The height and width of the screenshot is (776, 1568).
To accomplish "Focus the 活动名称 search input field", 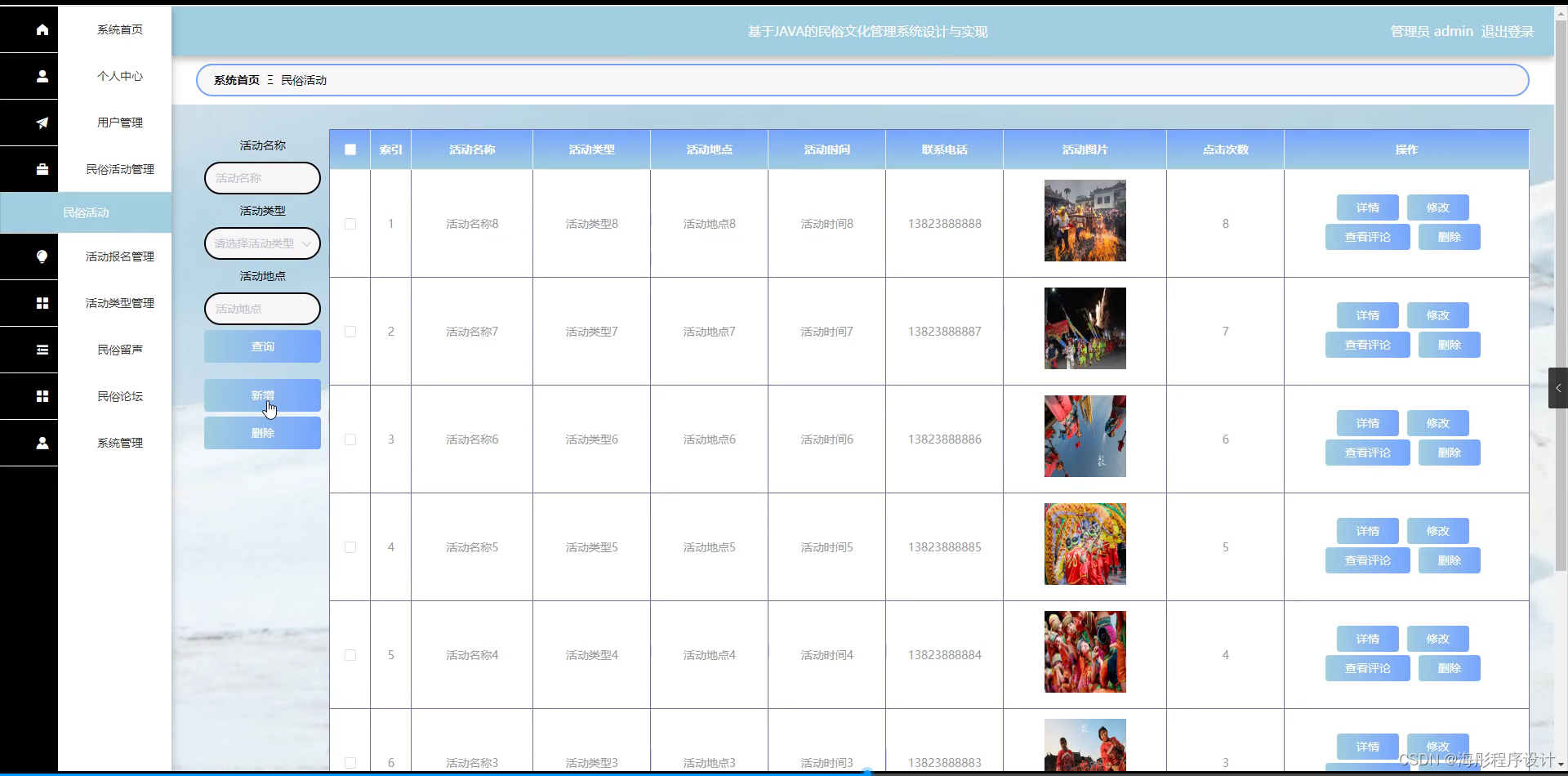I will 262,178.
